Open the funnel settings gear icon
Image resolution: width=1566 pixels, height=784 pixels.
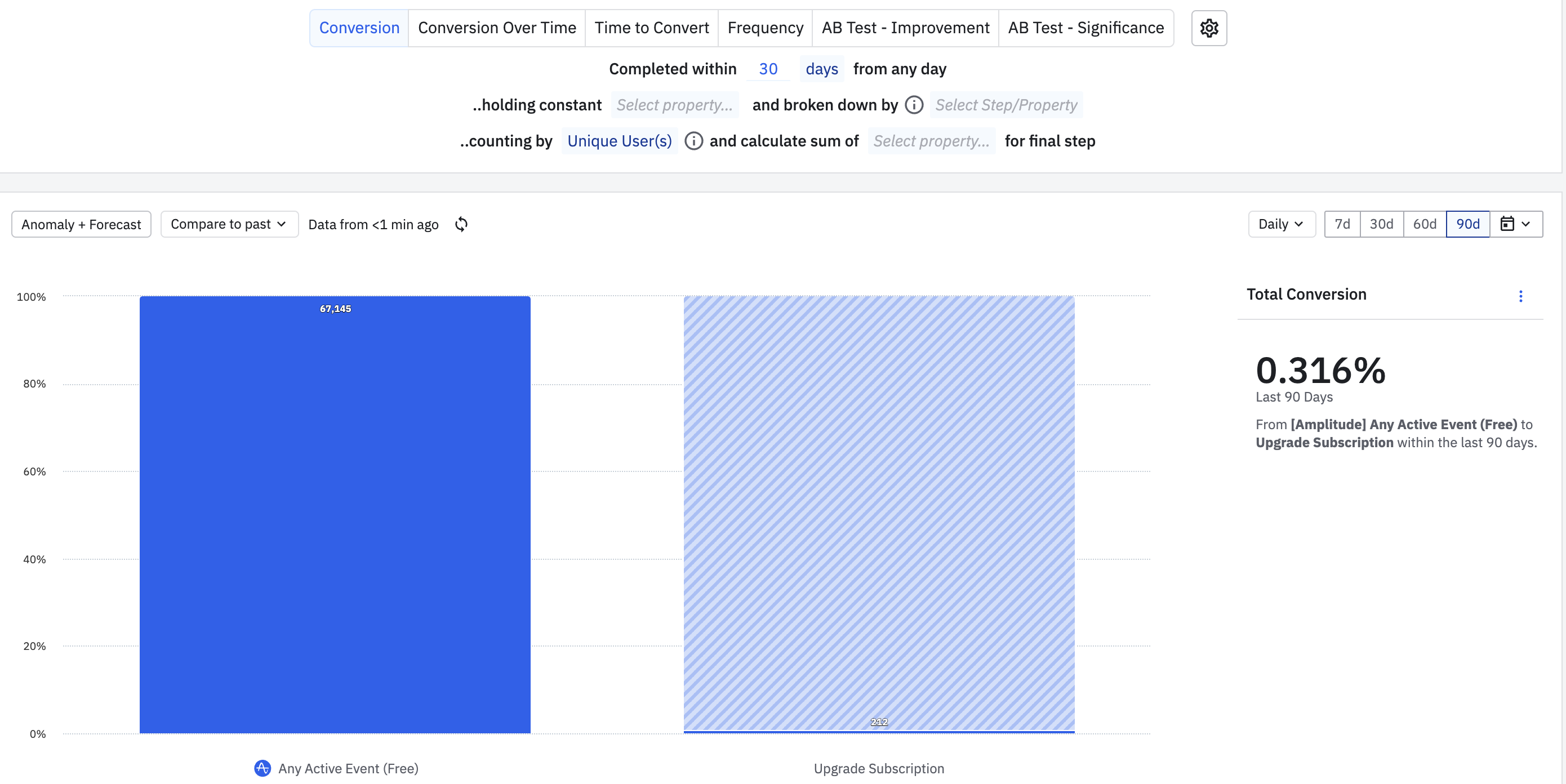1208,28
